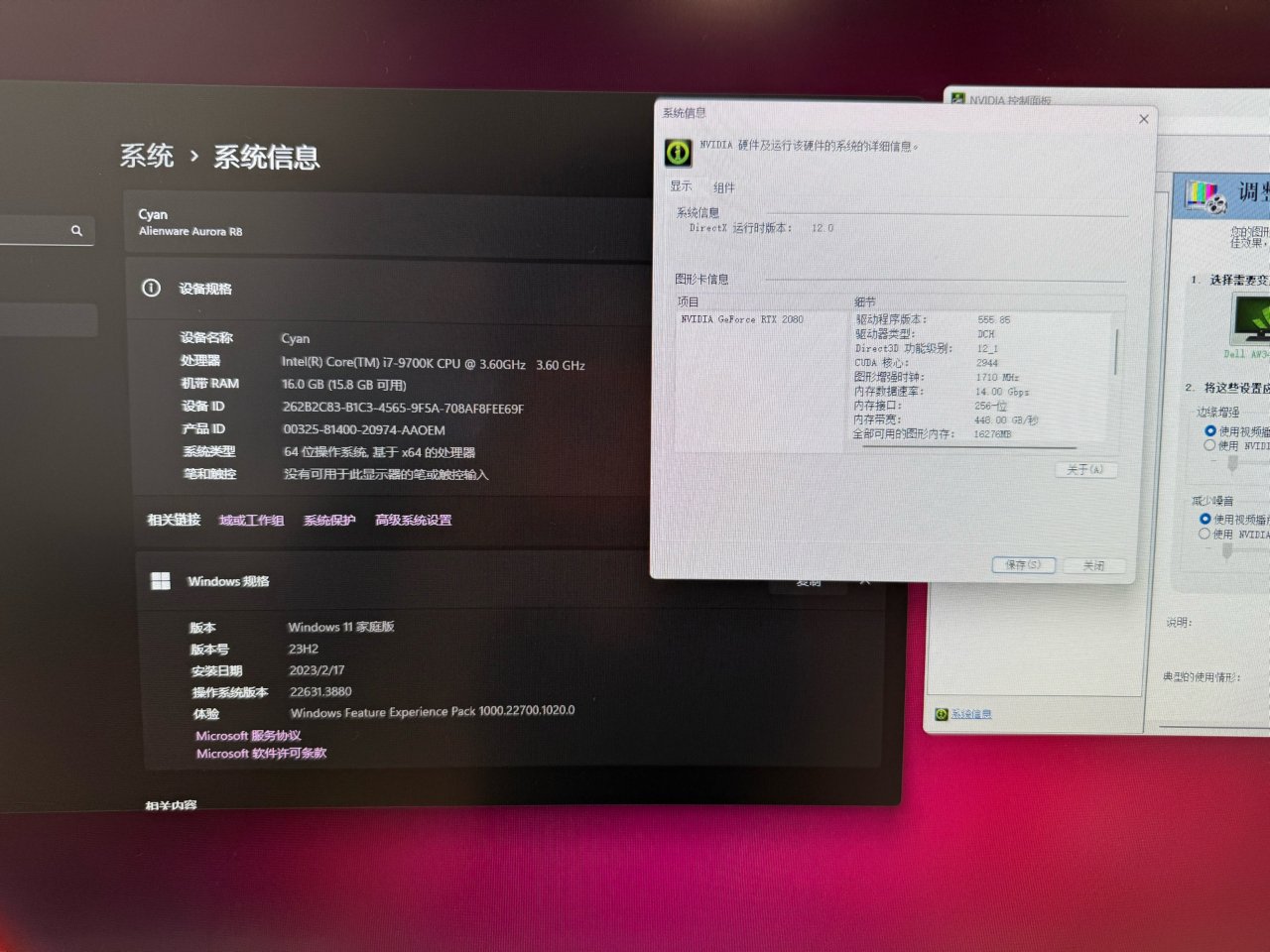Select 使用视频播放器 radio under 减少噪音
This screenshot has height=952, width=1270.
tap(1205, 519)
